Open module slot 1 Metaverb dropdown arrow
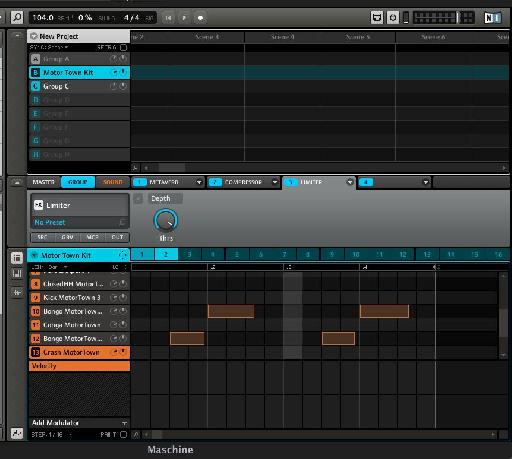Screen dimensions: 512x459 click(199, 182)
